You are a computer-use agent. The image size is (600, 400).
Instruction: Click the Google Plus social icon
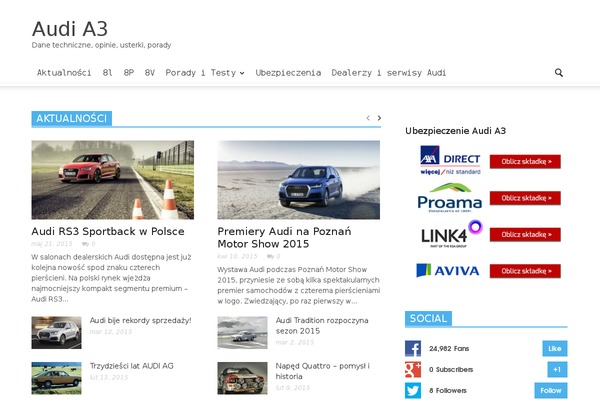413,370
